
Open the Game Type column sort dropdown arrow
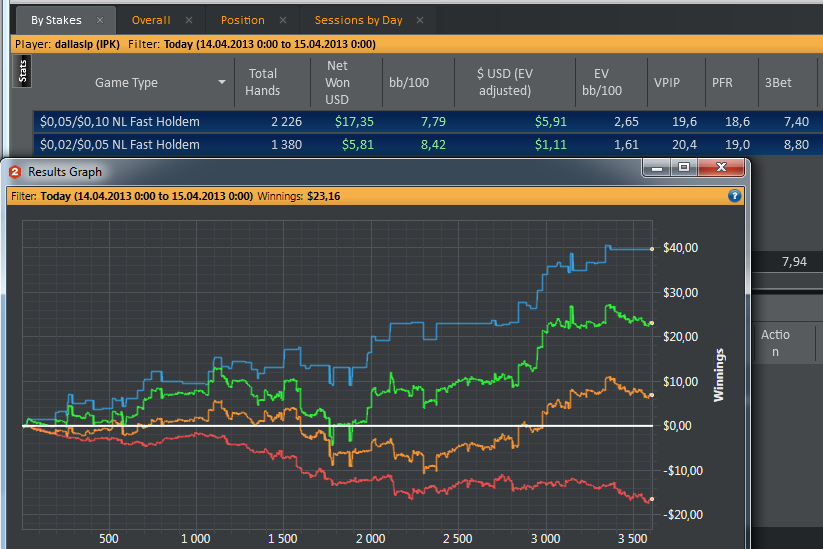(222, 82)
